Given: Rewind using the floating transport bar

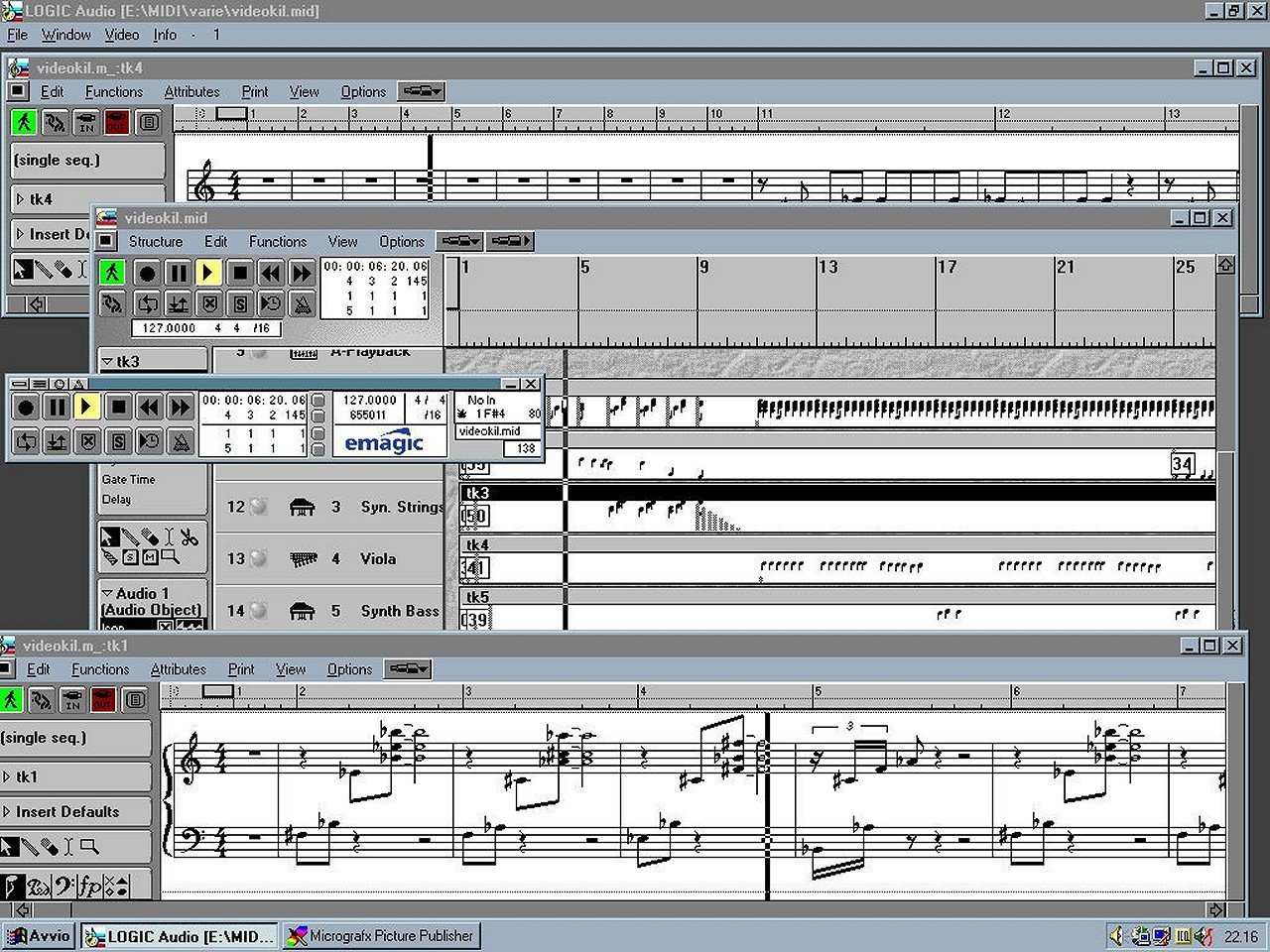Looking at the screenshot, I should [149, 407].
